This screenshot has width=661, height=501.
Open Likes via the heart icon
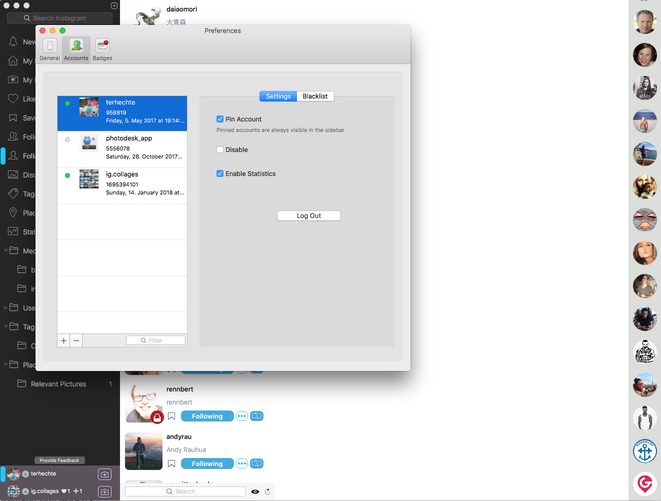pos(13,99)
